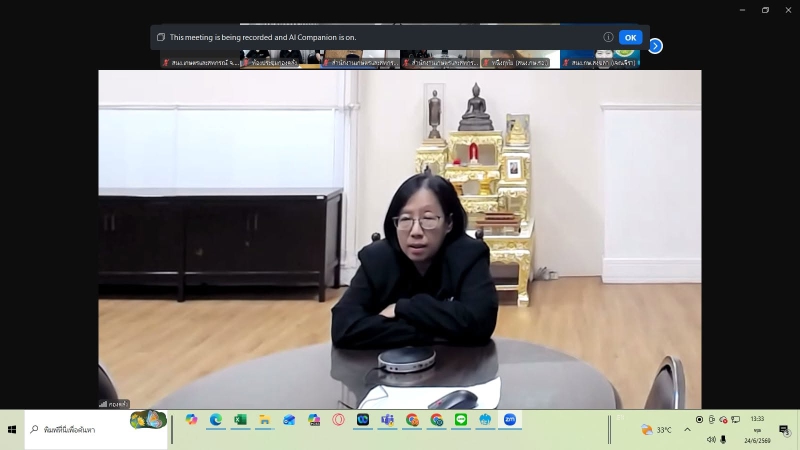Click the main speaker video
This screenshot has height=450, width=800.
[399, 239]
